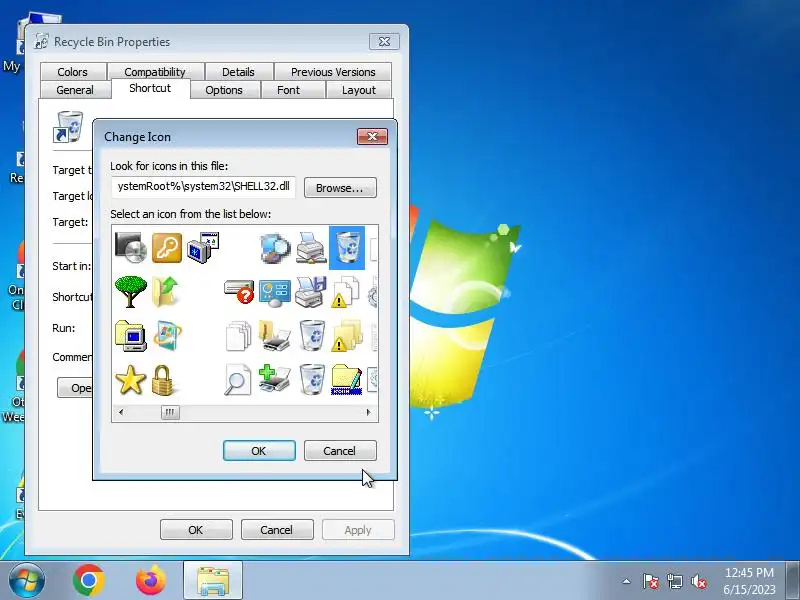Screen dimensions: 800x600
Task: Choose Recycle Bin beside green-plus printer
Action: point(312,379)
